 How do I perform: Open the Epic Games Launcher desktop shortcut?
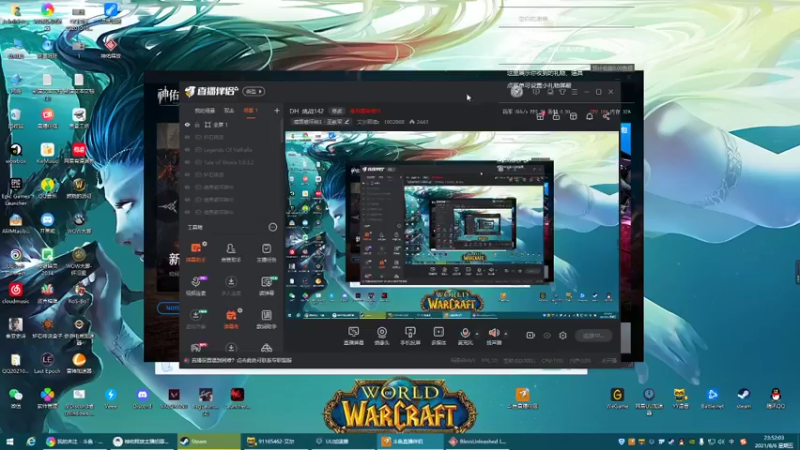(16, 192)
